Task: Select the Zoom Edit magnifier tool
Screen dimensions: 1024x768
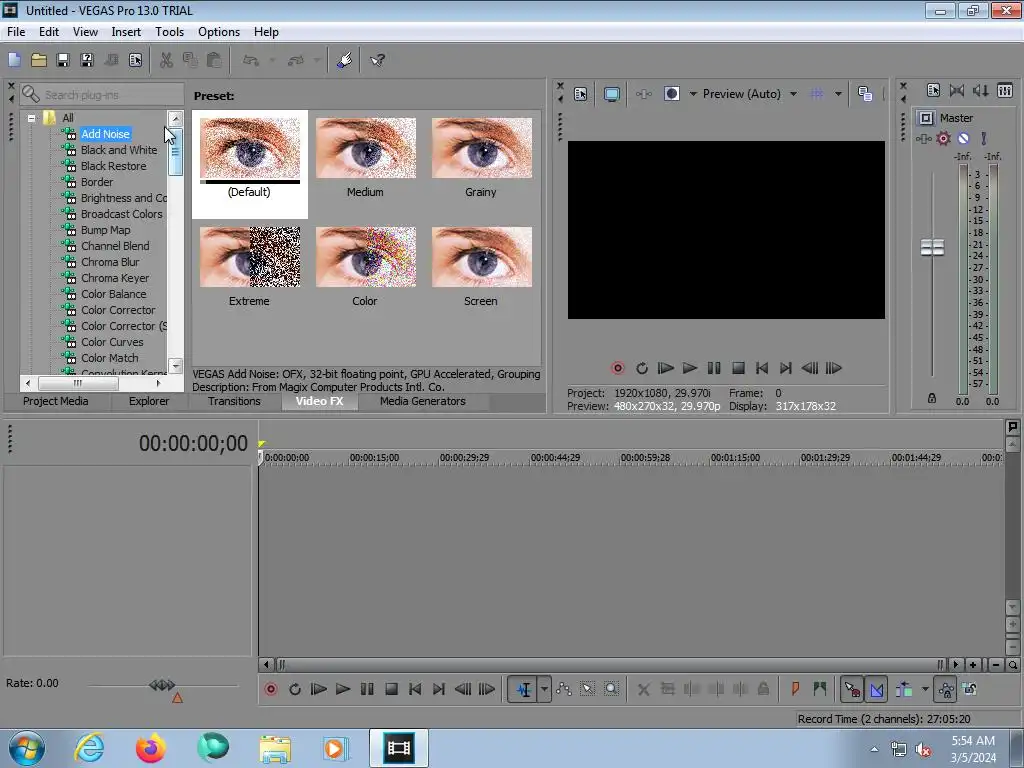Action: click(611, 689)
